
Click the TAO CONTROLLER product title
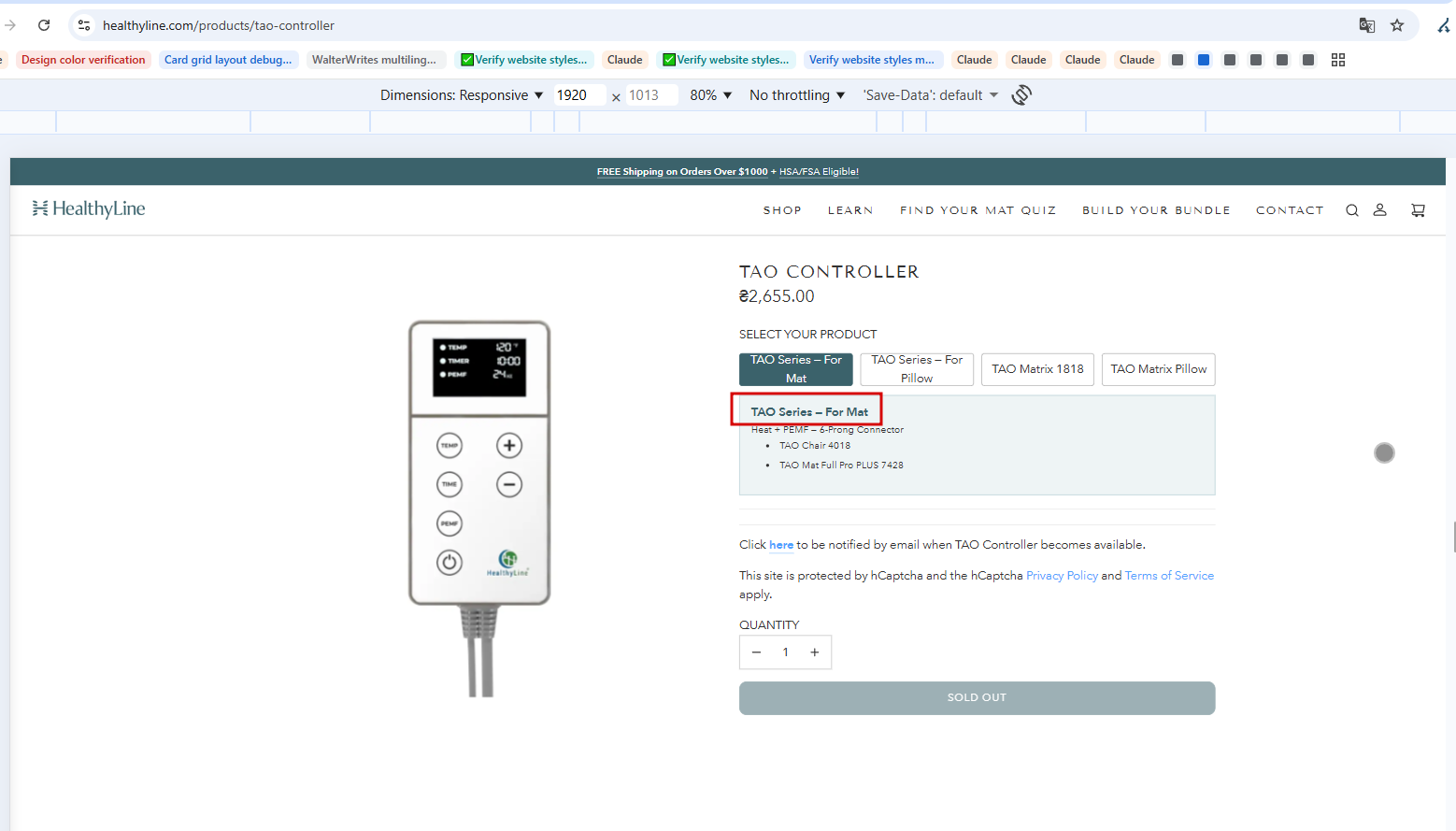829,272
